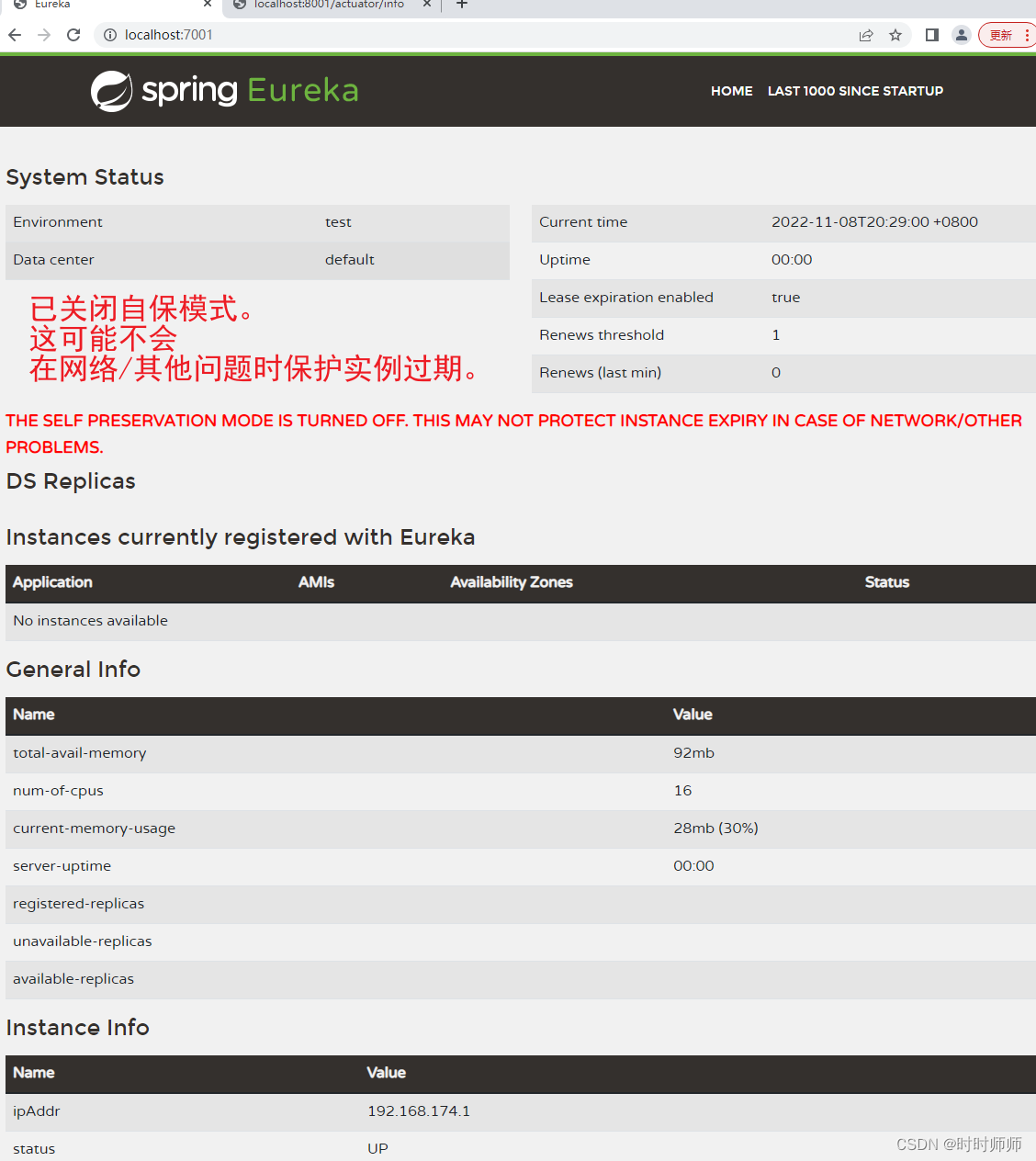The height and width of the screenshot is (1161, 1036).
Task: Open the HOME nav link
Action: click(x=732, y=91)
